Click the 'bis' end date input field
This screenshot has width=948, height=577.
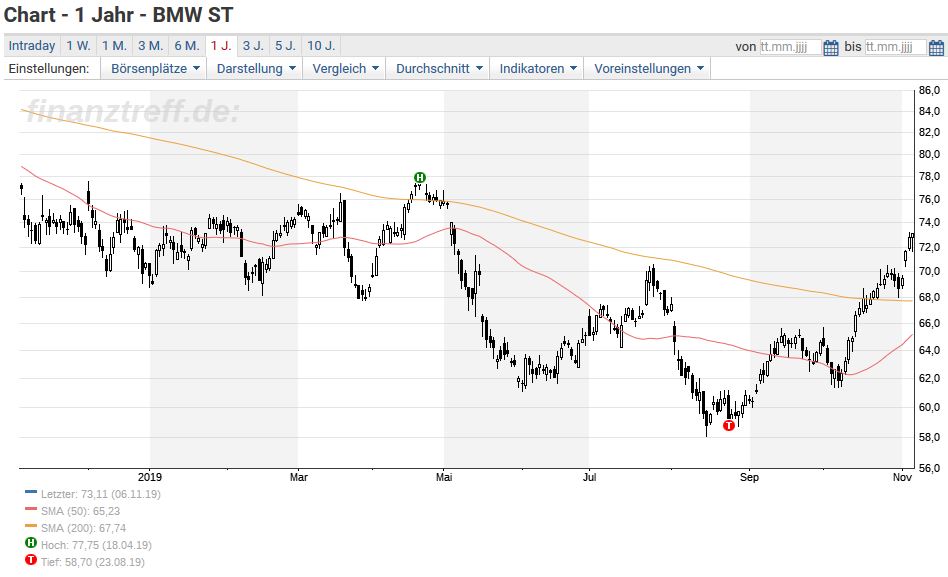(x=895, y=47)
